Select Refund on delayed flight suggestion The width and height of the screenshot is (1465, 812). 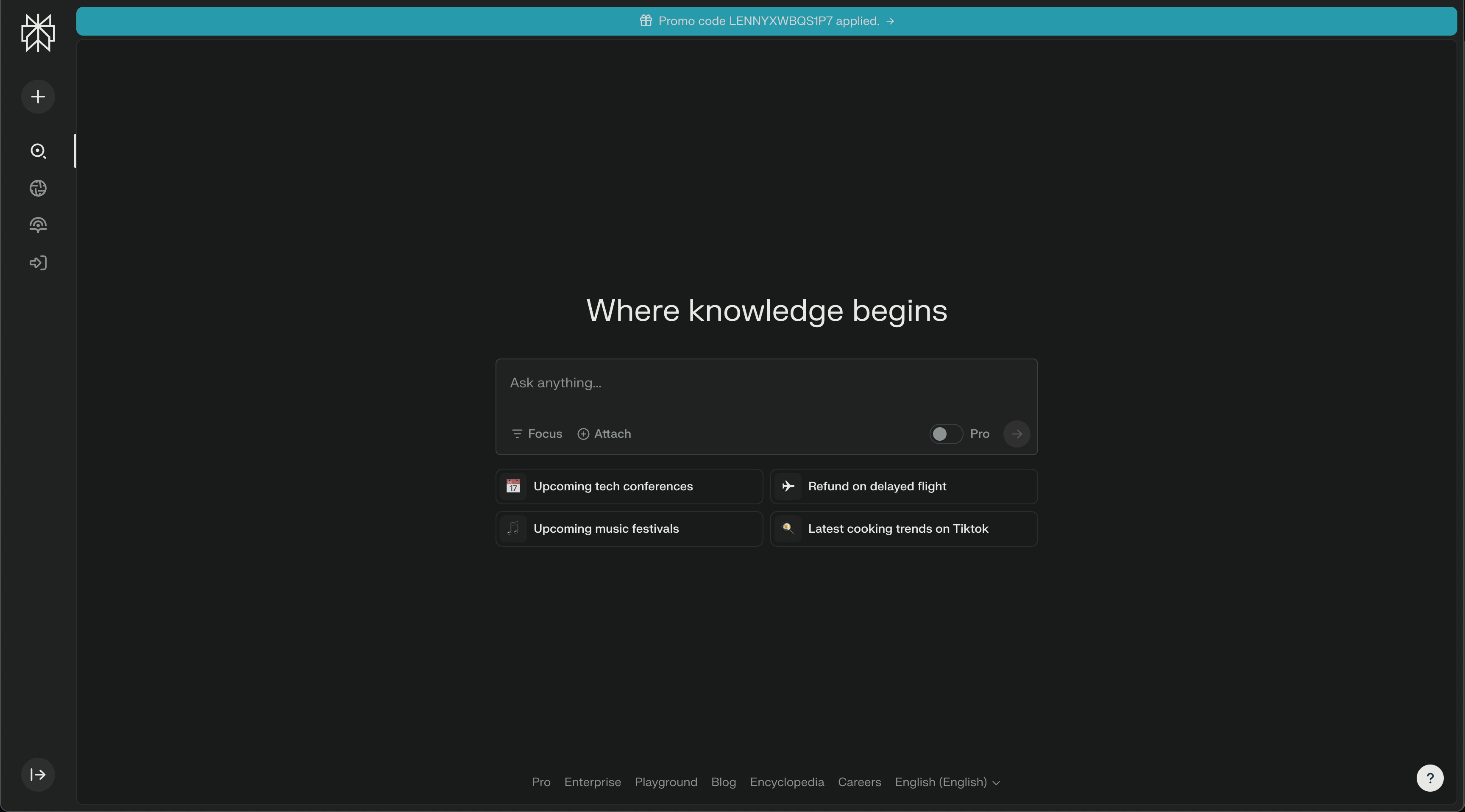pos(903,486)
